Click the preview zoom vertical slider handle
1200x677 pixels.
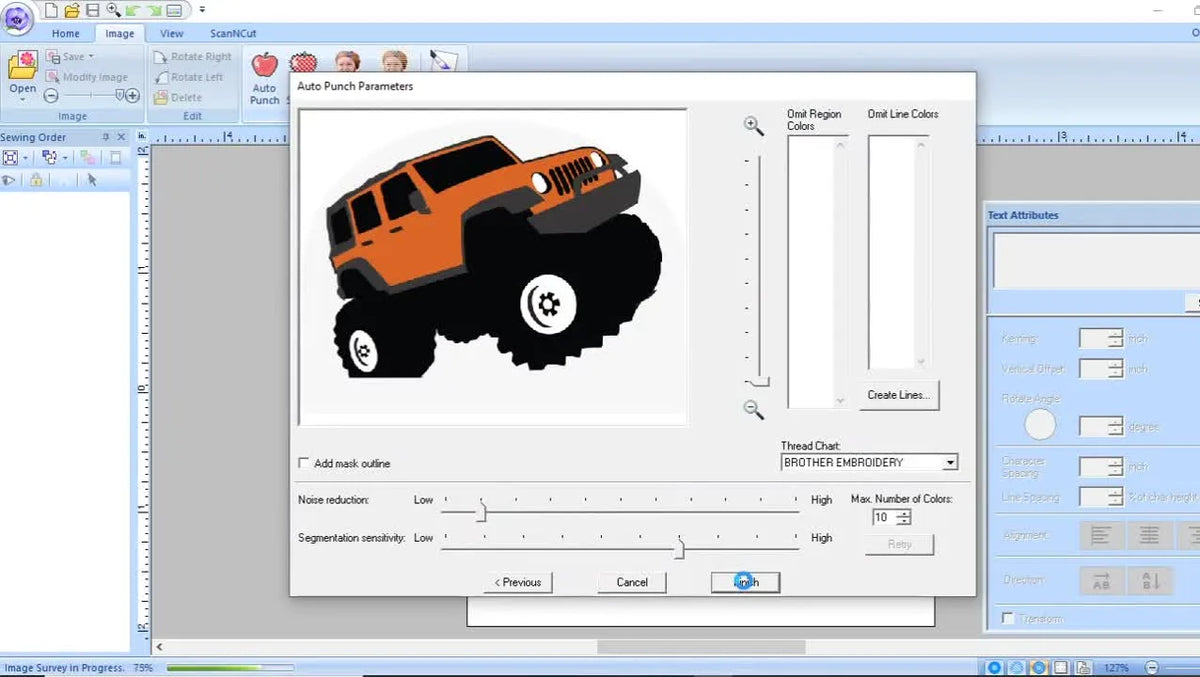pos(758,382)
